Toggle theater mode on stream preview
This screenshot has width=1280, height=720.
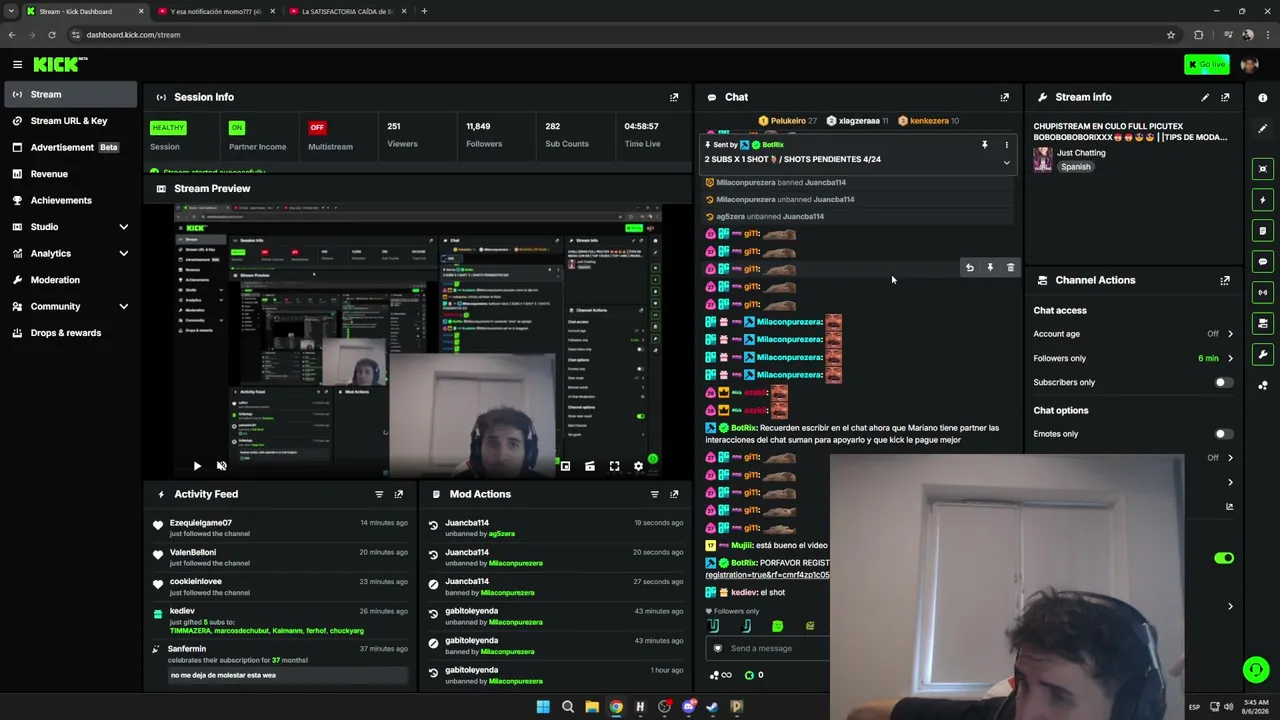[x=590, y=466]
